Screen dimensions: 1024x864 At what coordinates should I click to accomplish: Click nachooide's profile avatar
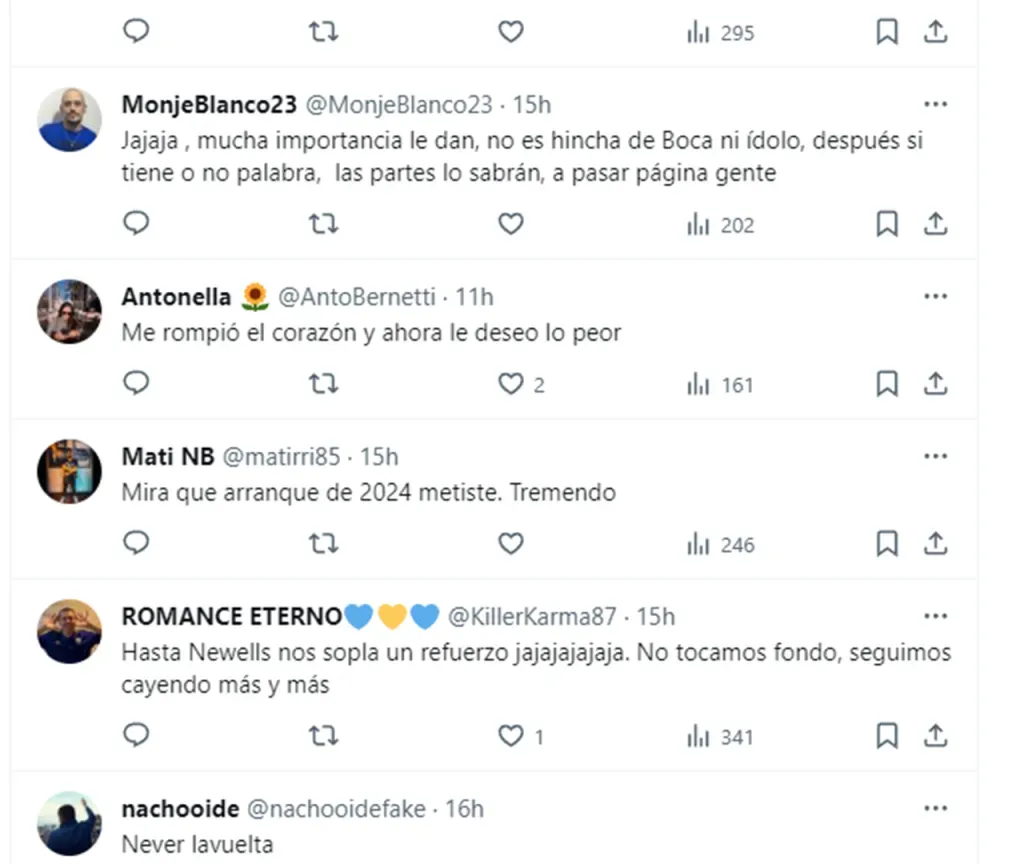pos(69,823)
